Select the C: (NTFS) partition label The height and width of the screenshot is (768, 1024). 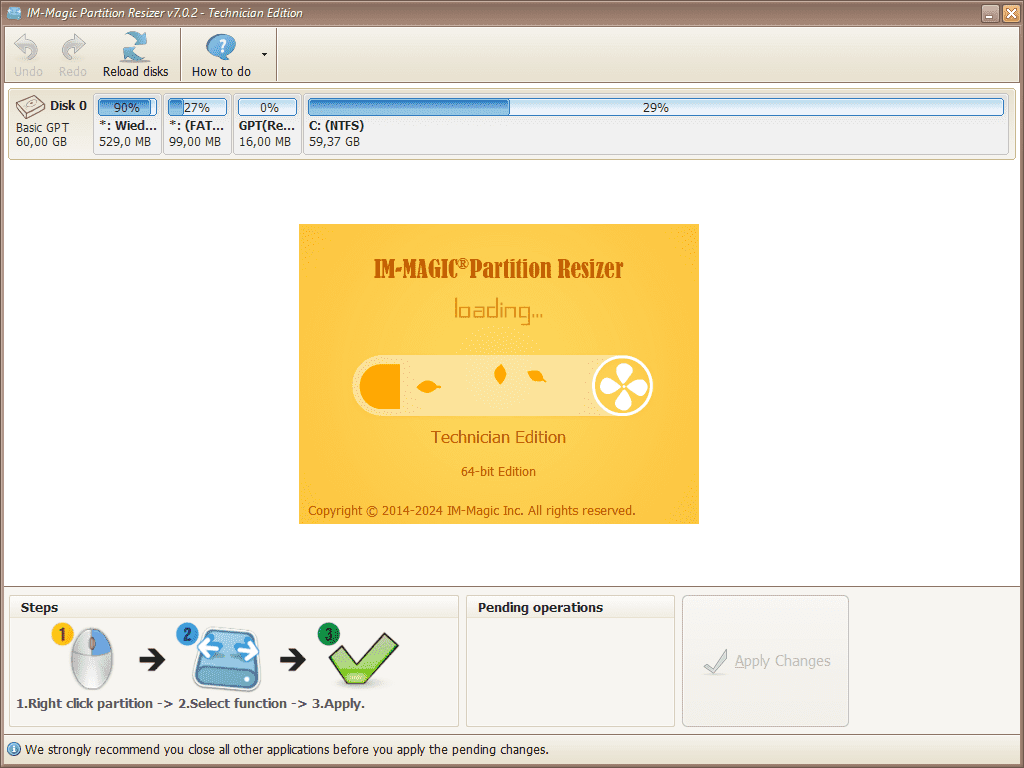pyautogui.click(x=336, y=125)
